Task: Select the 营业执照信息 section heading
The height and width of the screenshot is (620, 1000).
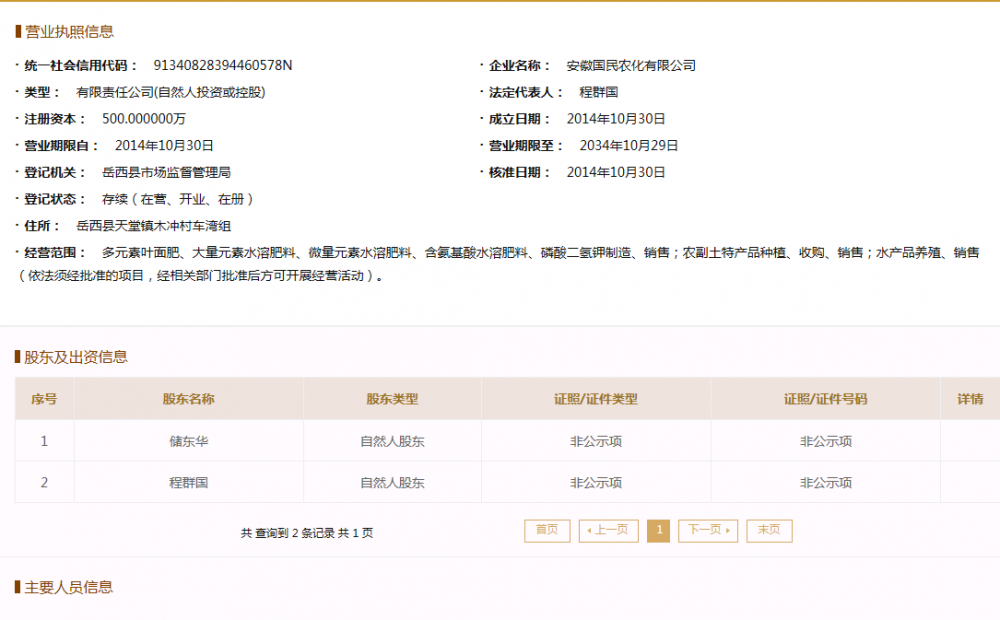Action: [69, 32]
